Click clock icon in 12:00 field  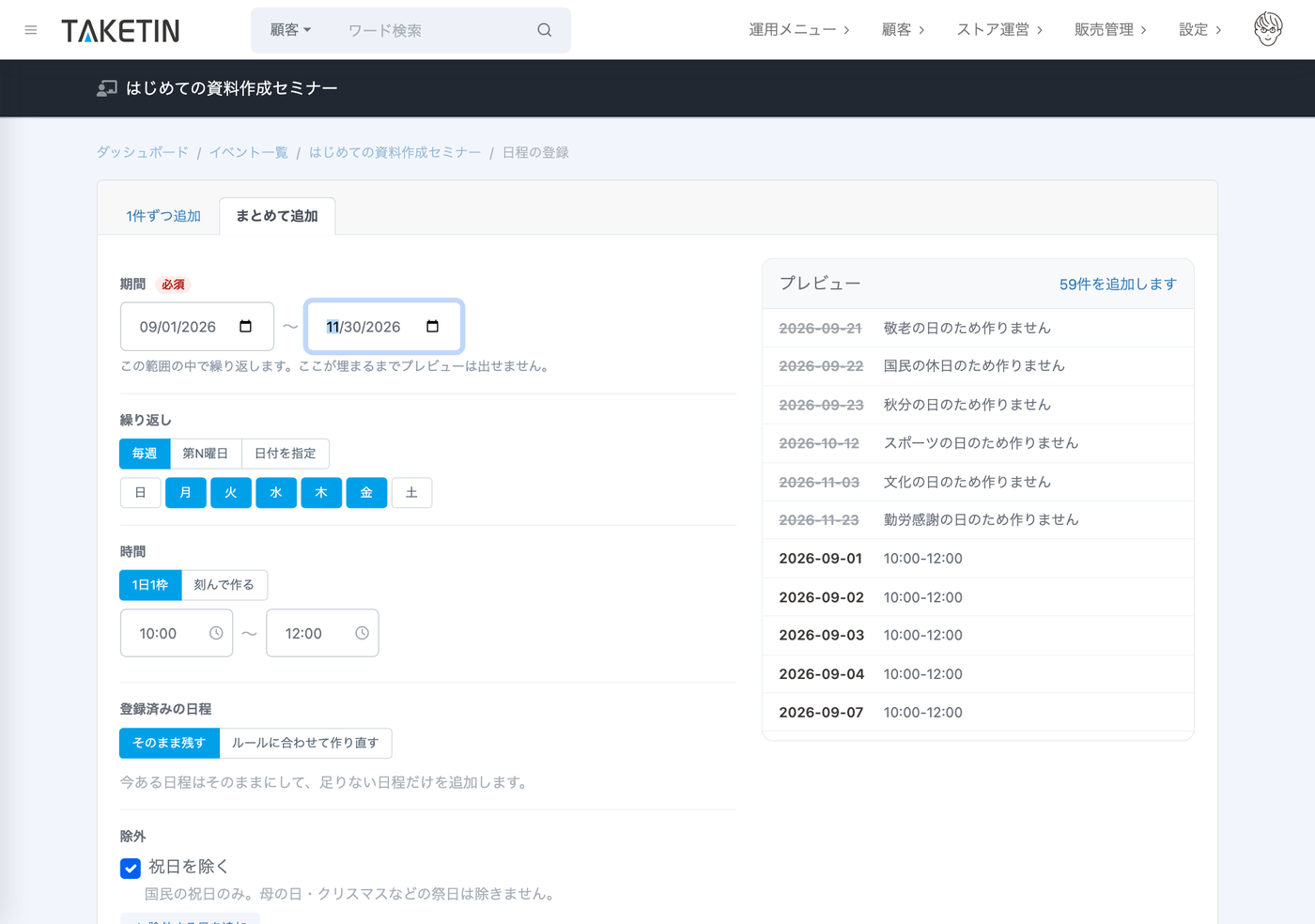[x=362, y=633]
